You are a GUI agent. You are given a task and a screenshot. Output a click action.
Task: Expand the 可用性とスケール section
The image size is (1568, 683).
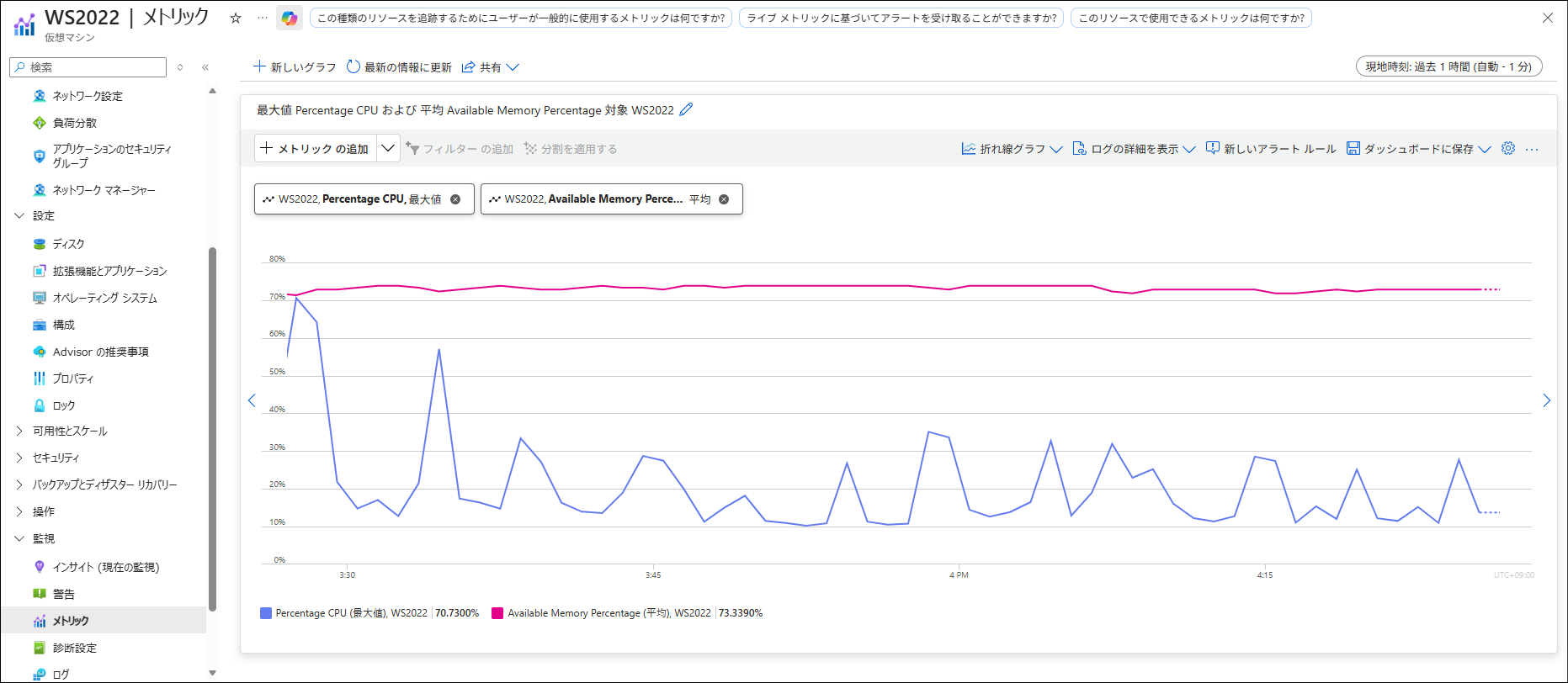pyautogui.click(x=19, y=431)
